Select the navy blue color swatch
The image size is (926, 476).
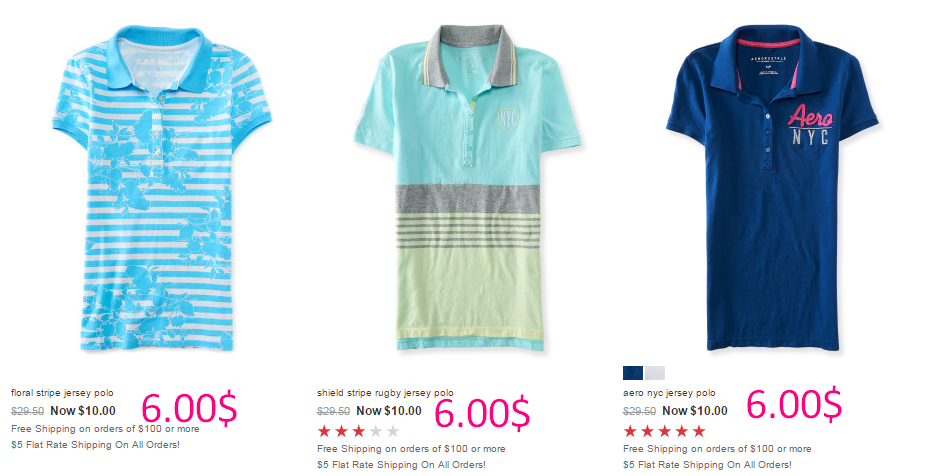[633, 373]
